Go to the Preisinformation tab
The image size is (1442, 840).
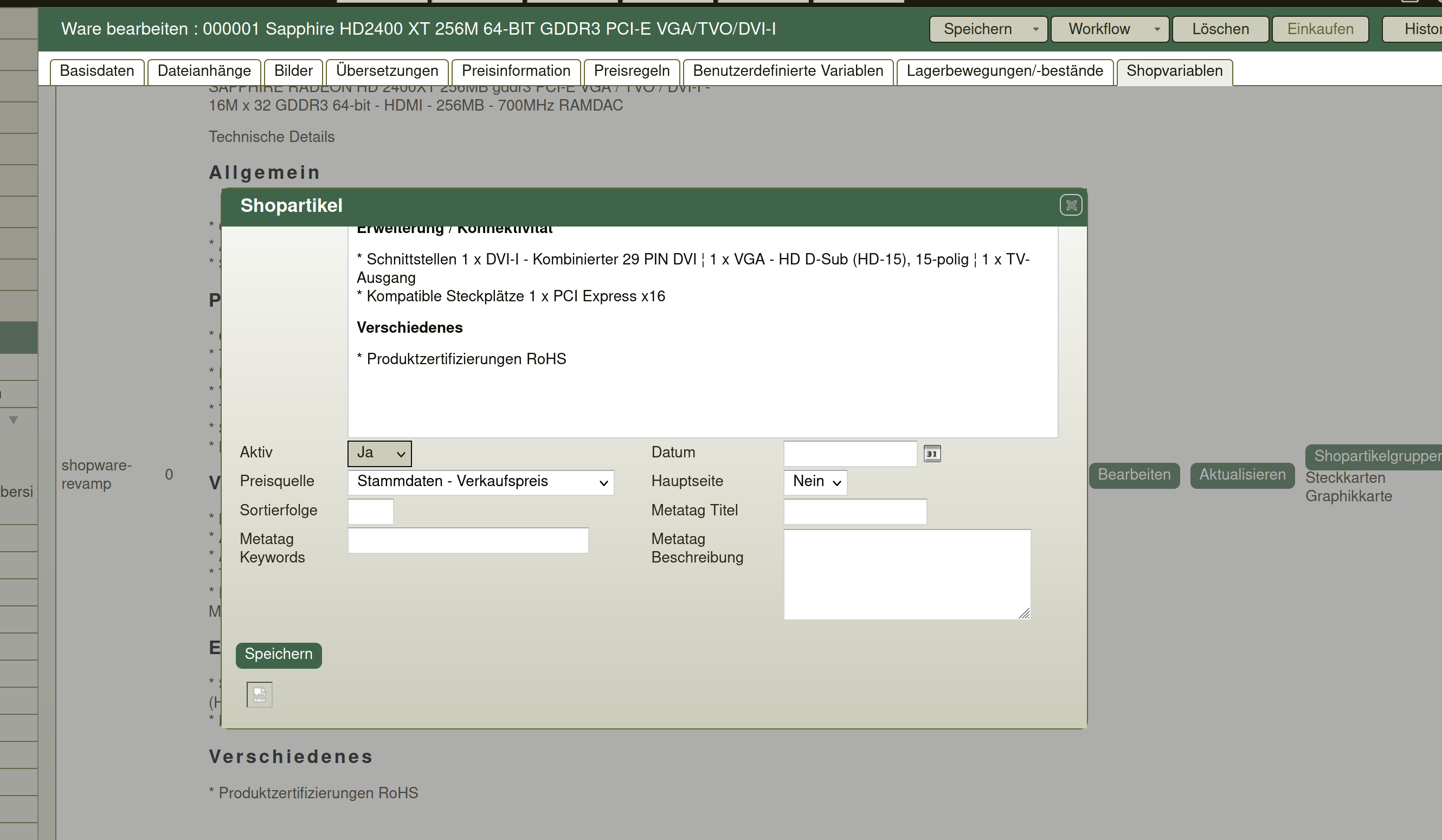[516, 72]
